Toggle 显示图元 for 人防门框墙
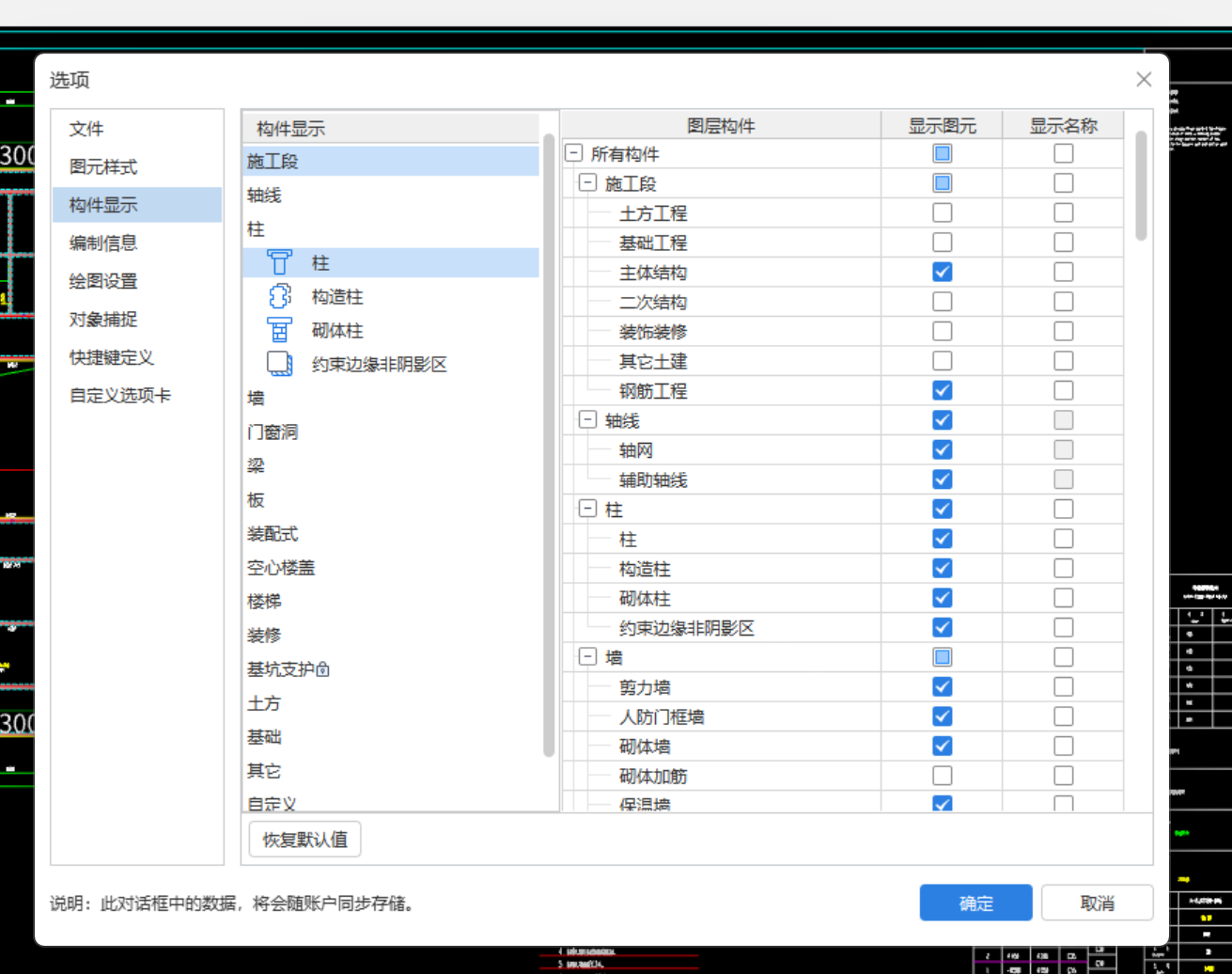The image size is (1232, 974). pos(942,716)
